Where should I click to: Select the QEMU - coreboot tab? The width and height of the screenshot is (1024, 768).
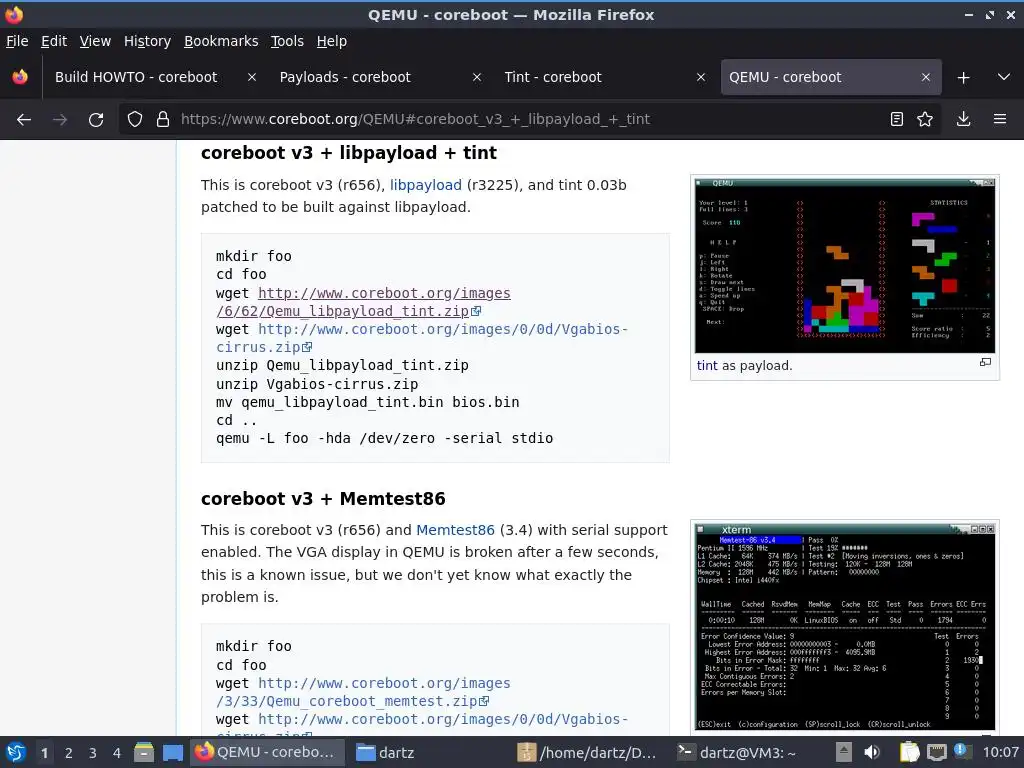click(x=831, y=77)
